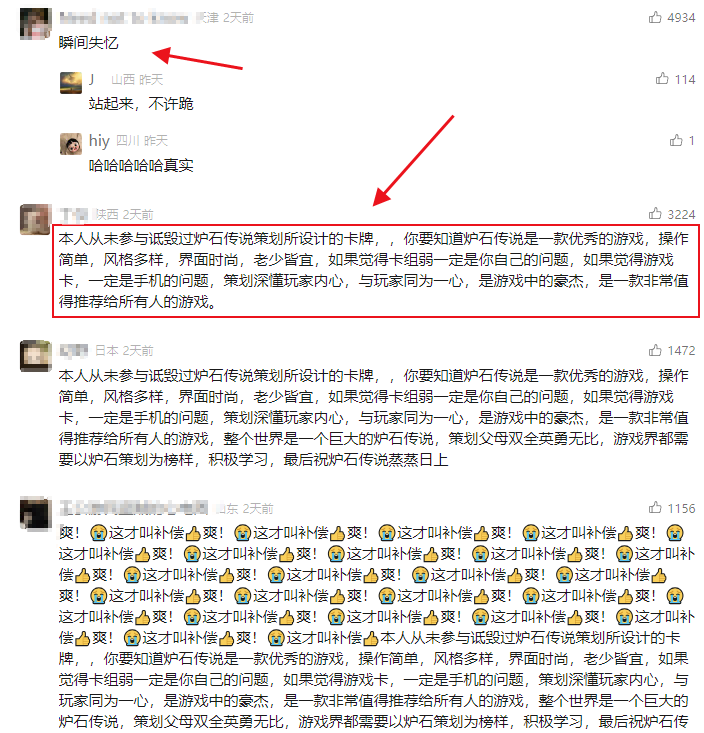The image size is (704, 733).
Task: Click reply text 哈哈哈哈哈真实
Action: pyautogui.click(x=141, y=165)
